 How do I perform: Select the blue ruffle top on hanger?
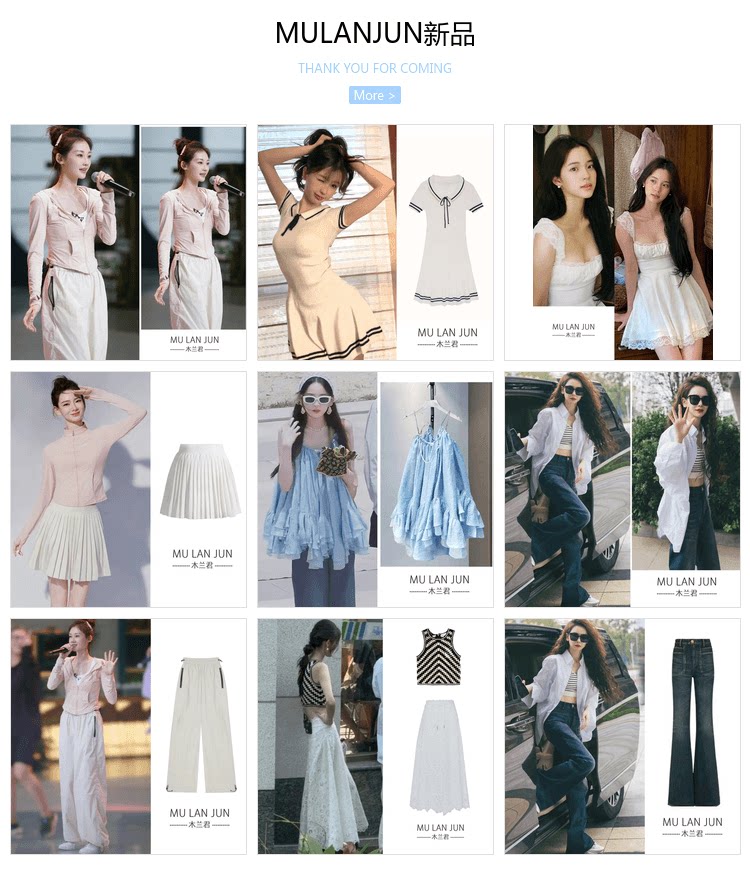pyautogui.click(x=436, y=474)
